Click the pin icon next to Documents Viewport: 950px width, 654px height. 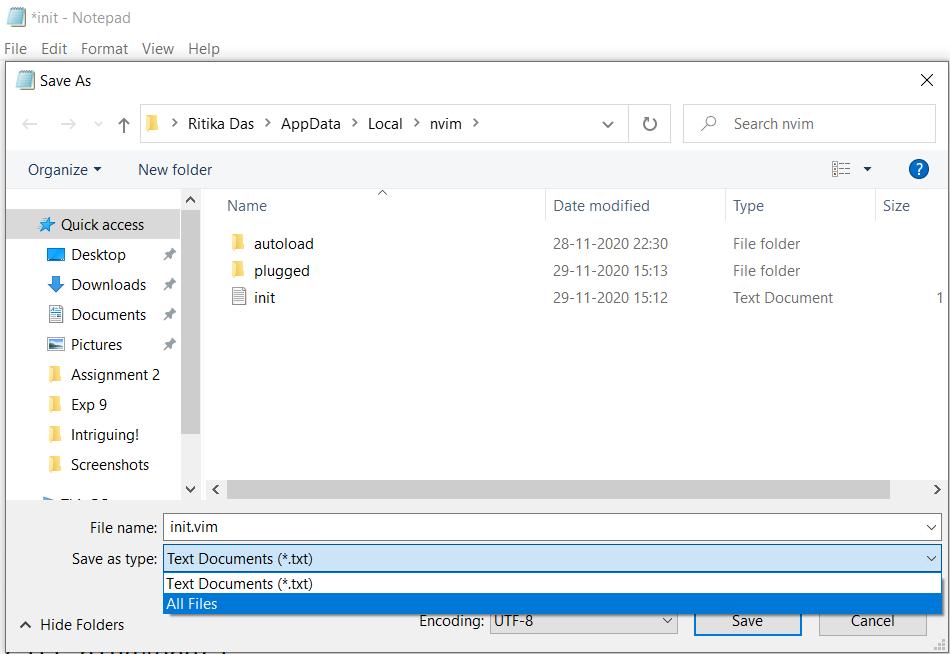(x=169, y=315)
